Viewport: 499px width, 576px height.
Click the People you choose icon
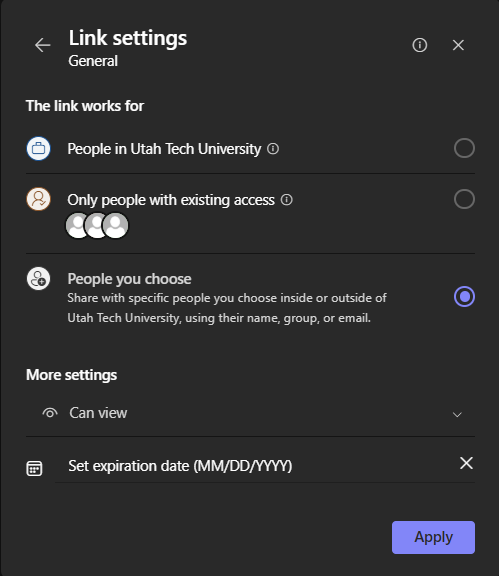39,278
